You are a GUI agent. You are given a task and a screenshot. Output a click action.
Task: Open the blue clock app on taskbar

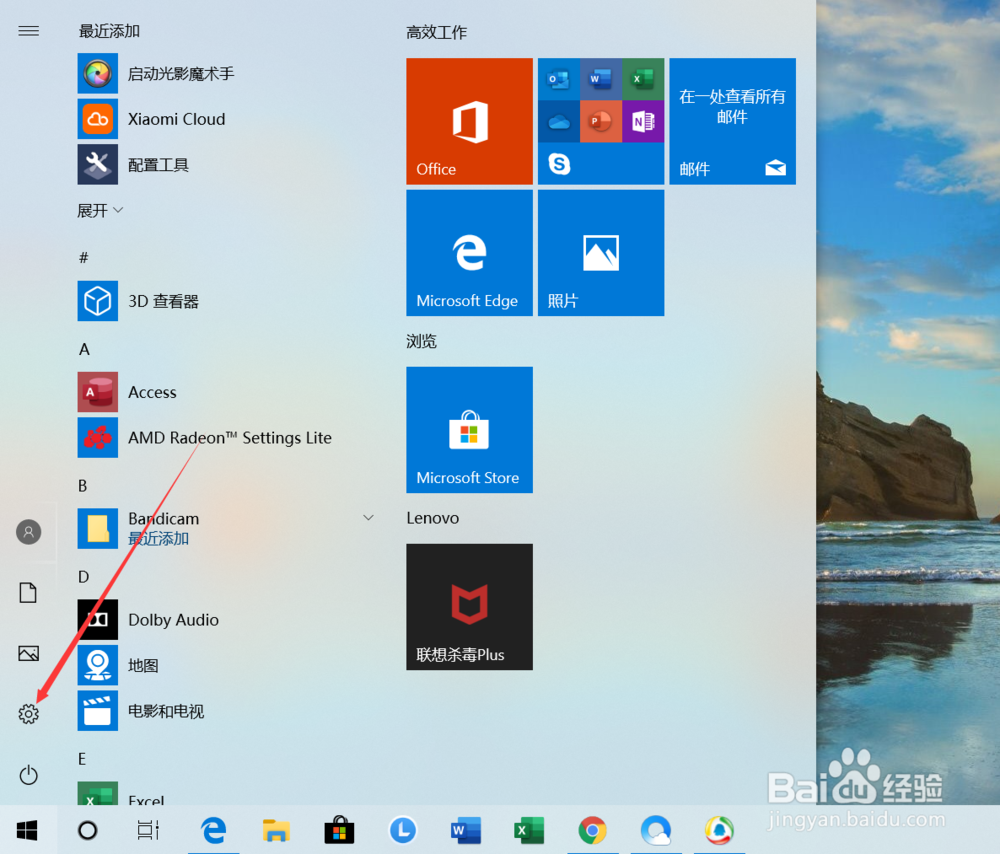tap(402, 830)
